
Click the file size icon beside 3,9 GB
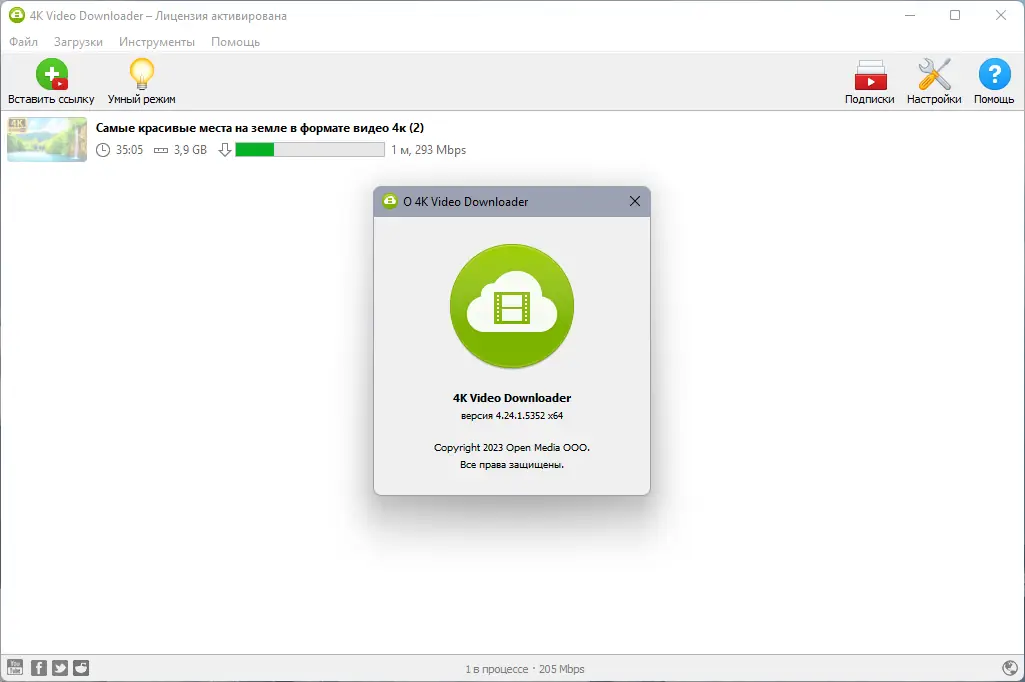tap(161, 150)
